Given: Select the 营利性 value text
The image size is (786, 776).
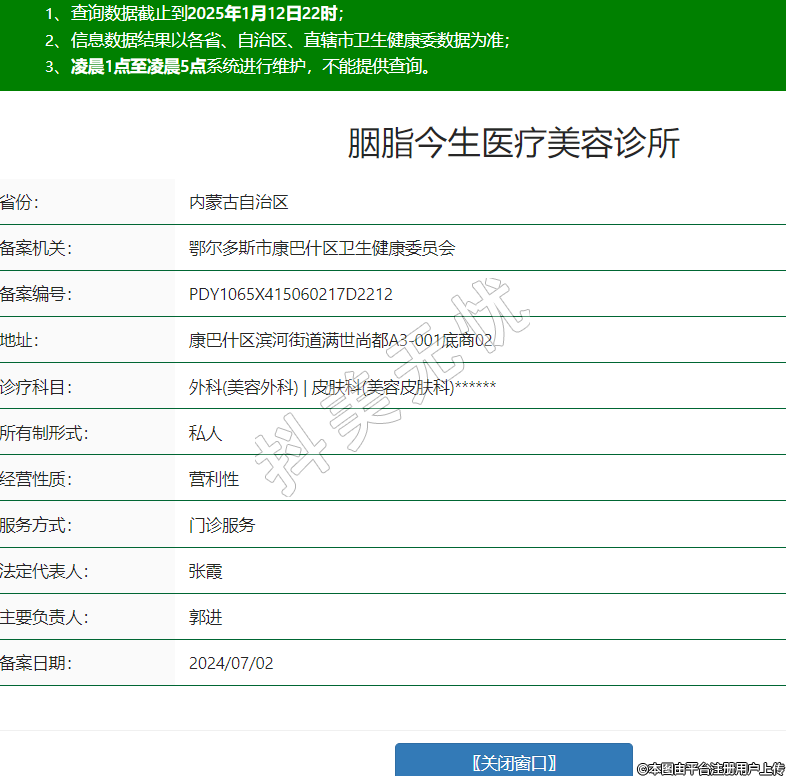Looking at the screenshot, I should pyautogui.click(x=213, y=479).
